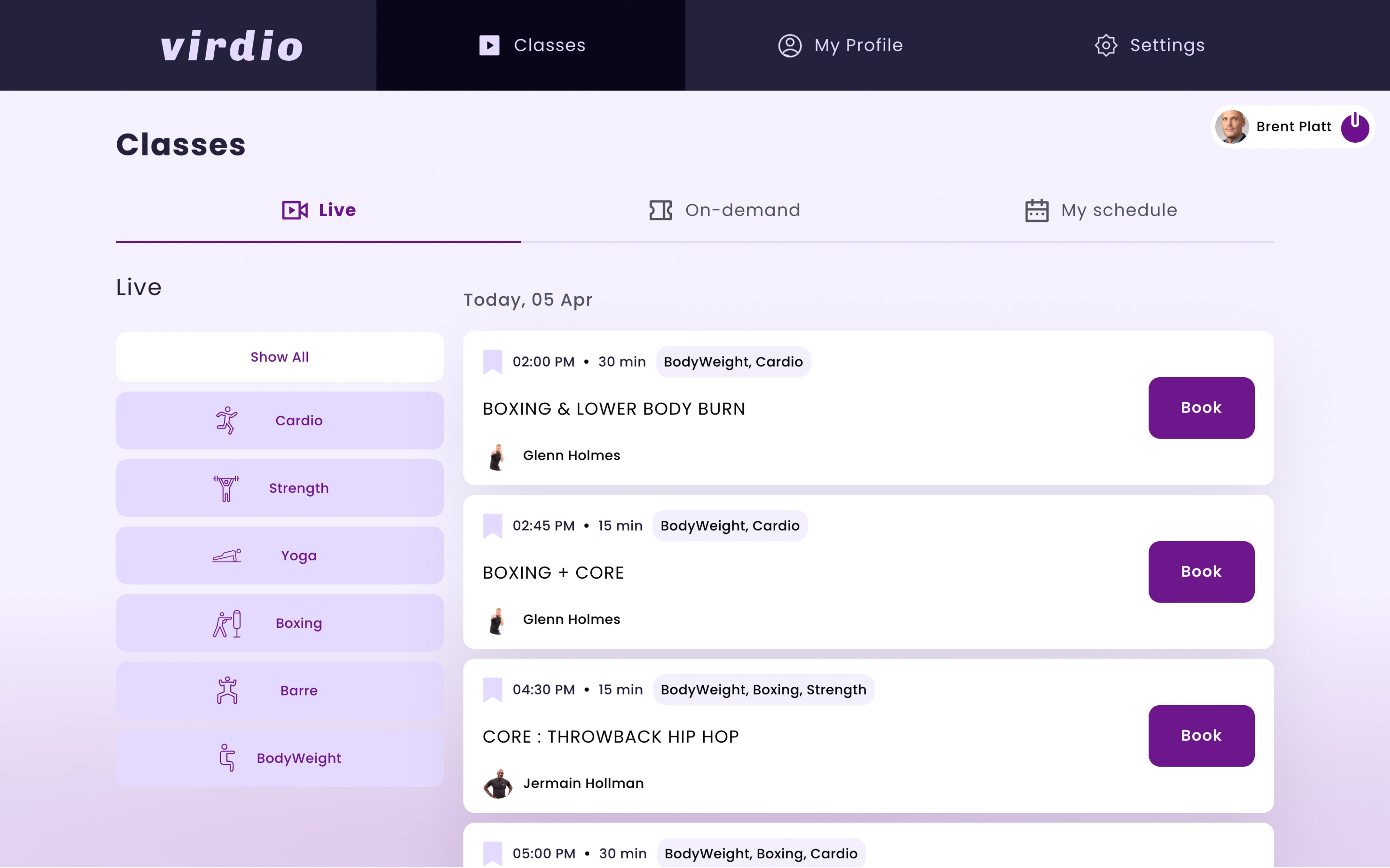Book the Core Throwback Hip Hop class
The width and height of the screenshot is (1390, 868).
pyautogui.click(x=1201, y=735)
